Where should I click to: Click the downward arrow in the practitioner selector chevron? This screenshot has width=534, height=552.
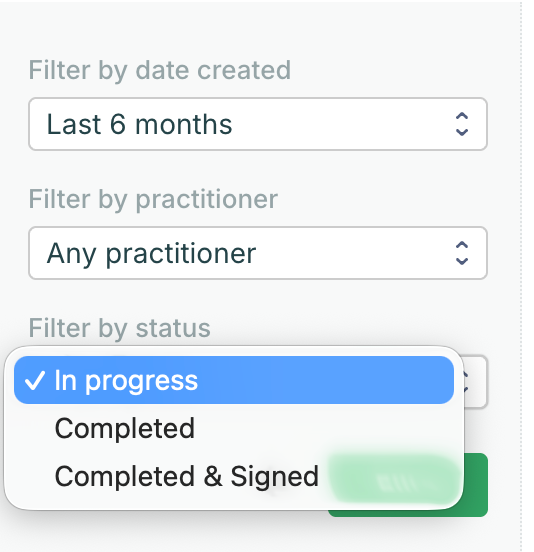coord(462,261)
